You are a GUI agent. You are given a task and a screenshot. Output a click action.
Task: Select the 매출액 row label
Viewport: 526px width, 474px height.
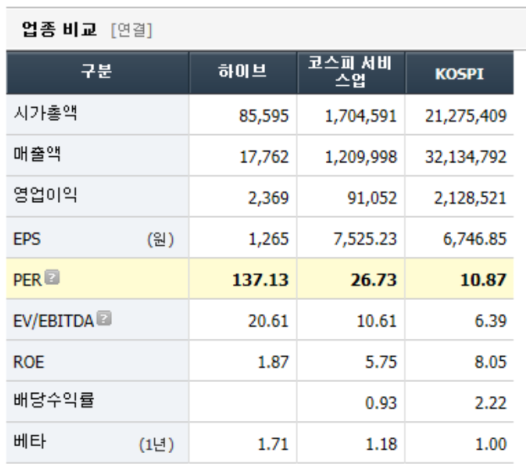[x=37, y=154]
